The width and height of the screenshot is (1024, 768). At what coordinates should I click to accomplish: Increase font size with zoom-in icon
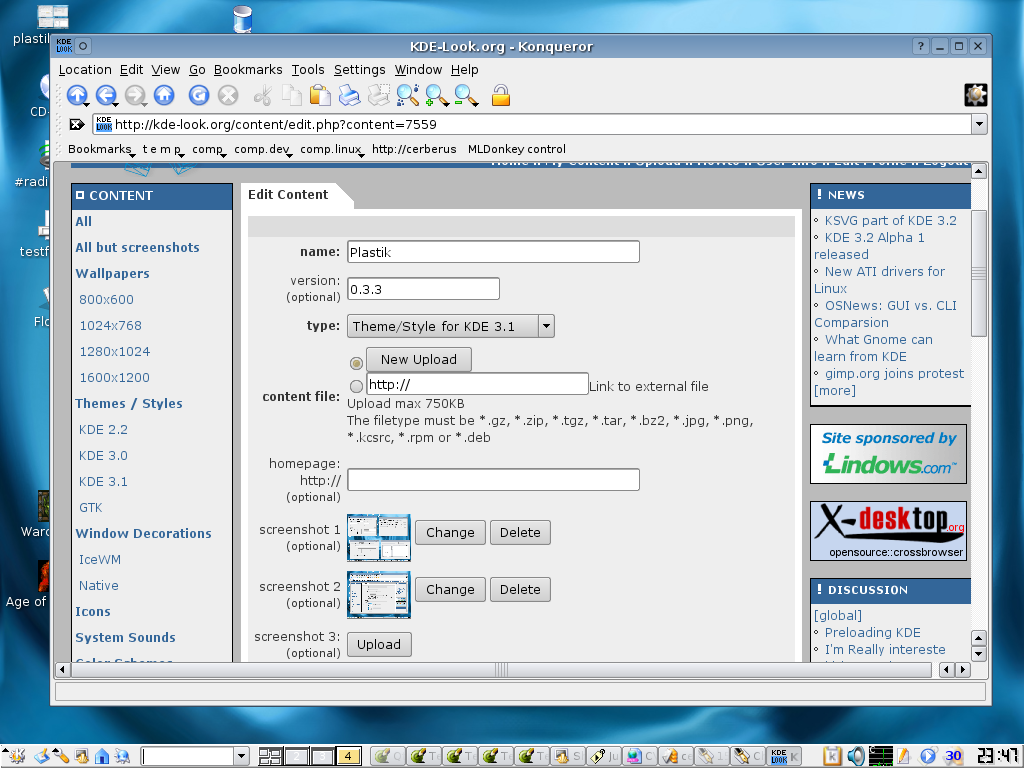(x=437, y=96)
